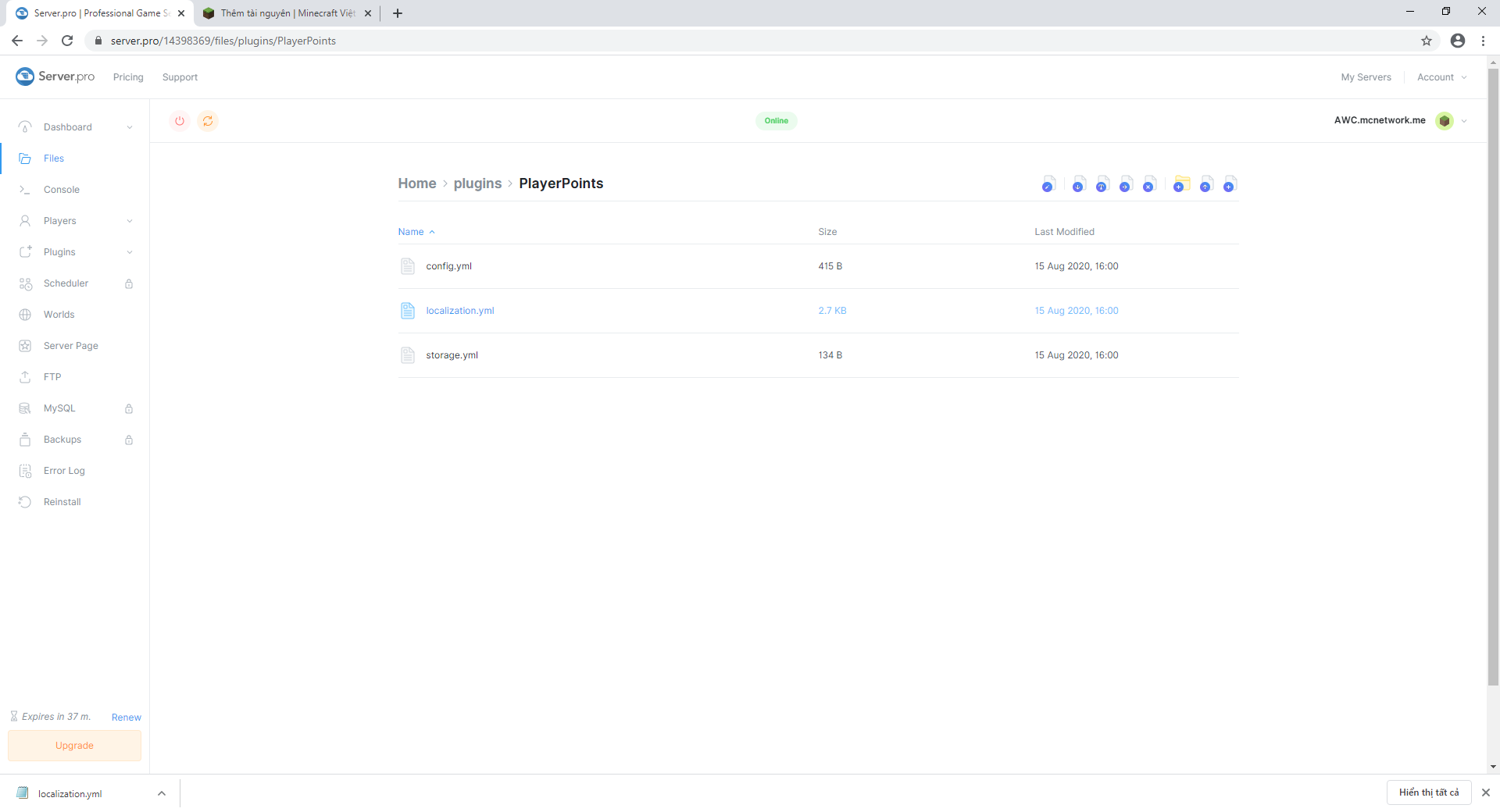Sort files by Name column header
The height and width of the screenshot is (812, 1500).
[x=411, y=232]
